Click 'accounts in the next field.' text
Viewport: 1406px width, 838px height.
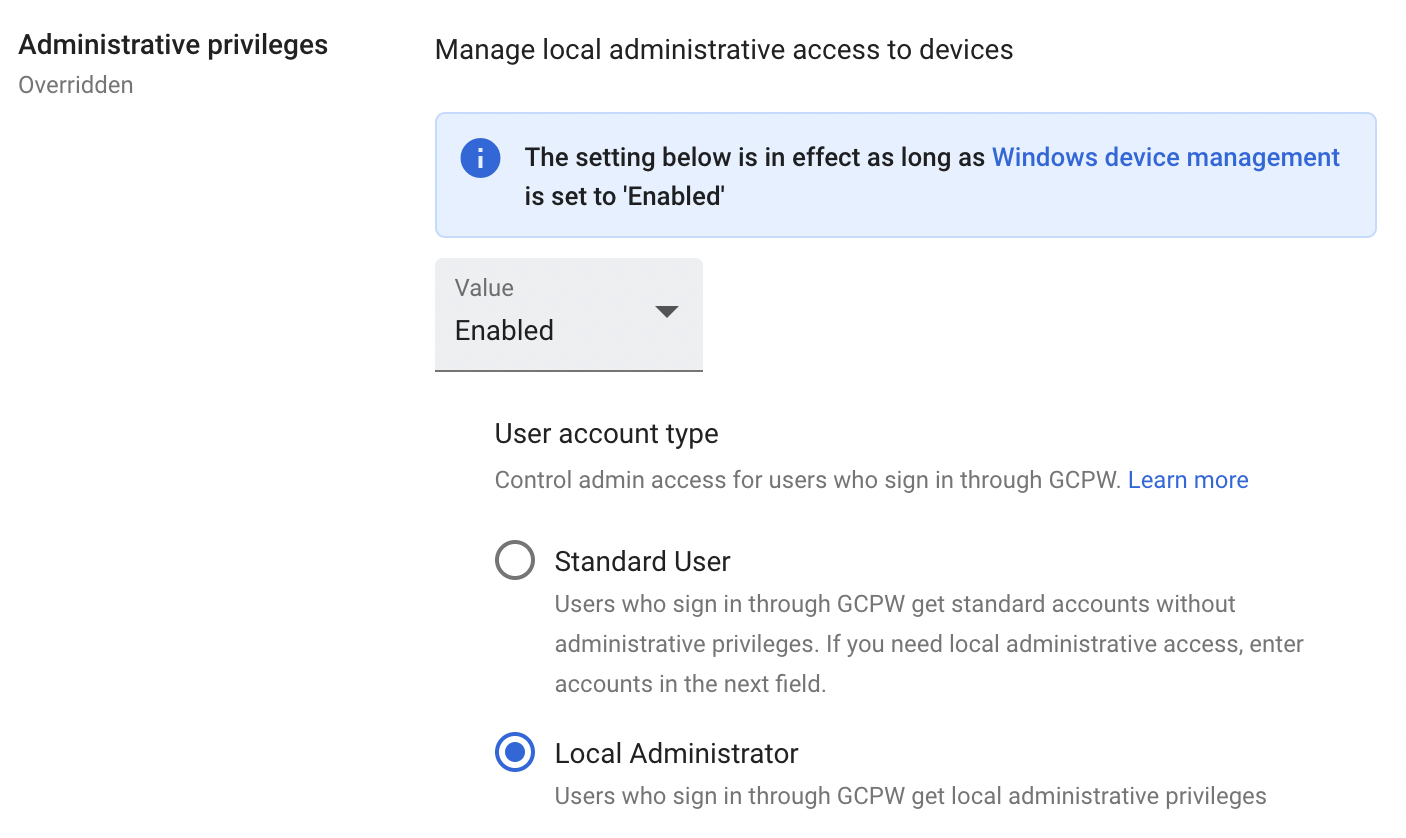click(x=691, y=686)
